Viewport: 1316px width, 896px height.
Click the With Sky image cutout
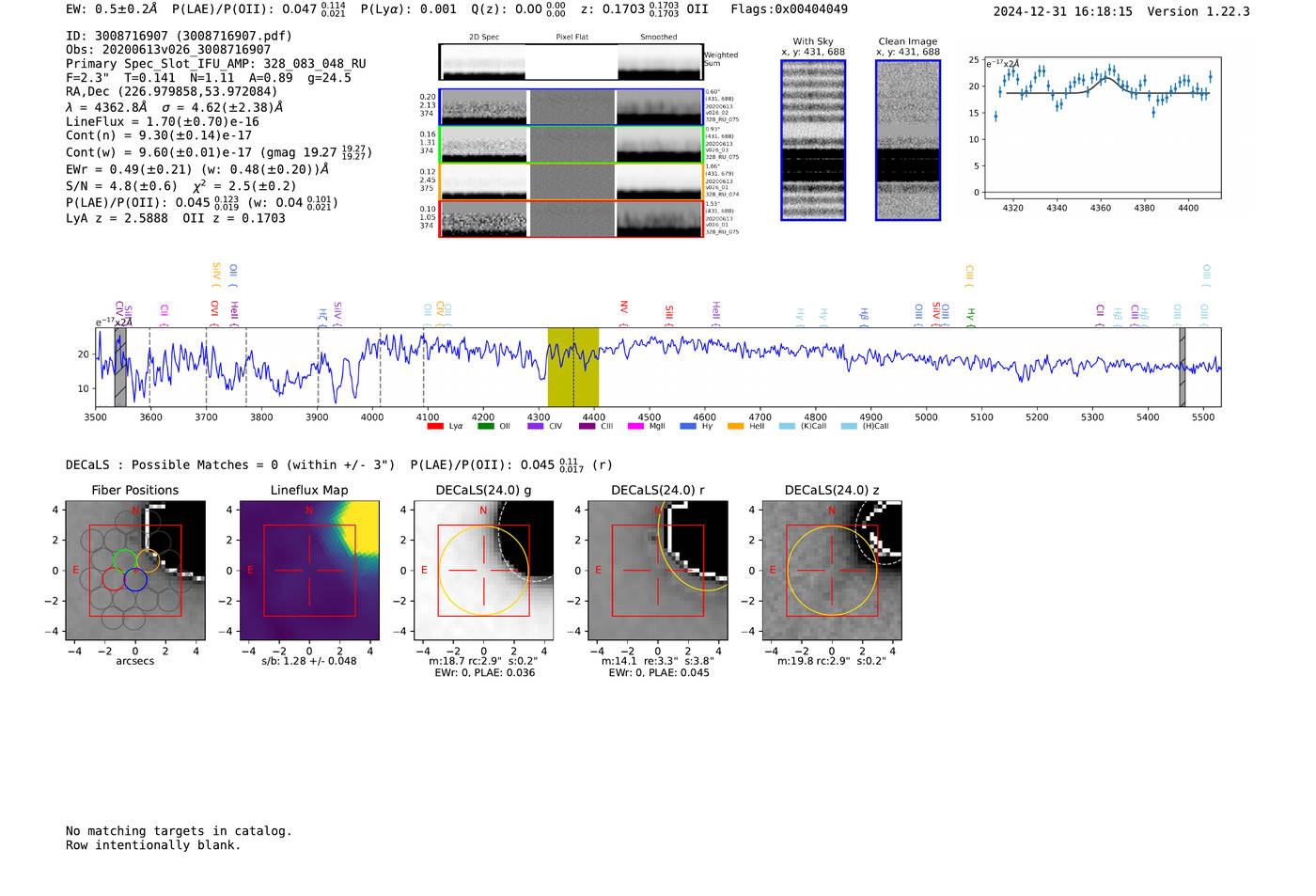pos(813,140)
